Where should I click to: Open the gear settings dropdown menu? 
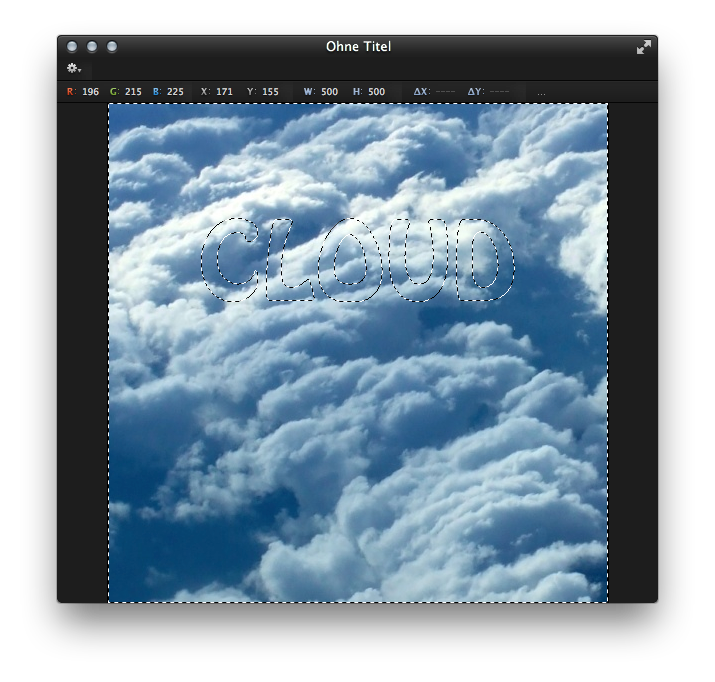(x=74, y=68)
